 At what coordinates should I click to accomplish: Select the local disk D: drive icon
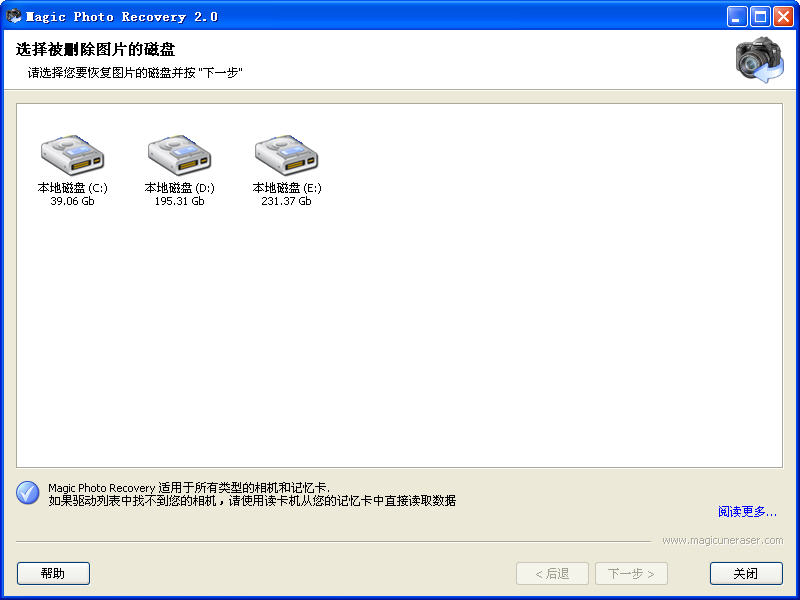tap(179, 153)
